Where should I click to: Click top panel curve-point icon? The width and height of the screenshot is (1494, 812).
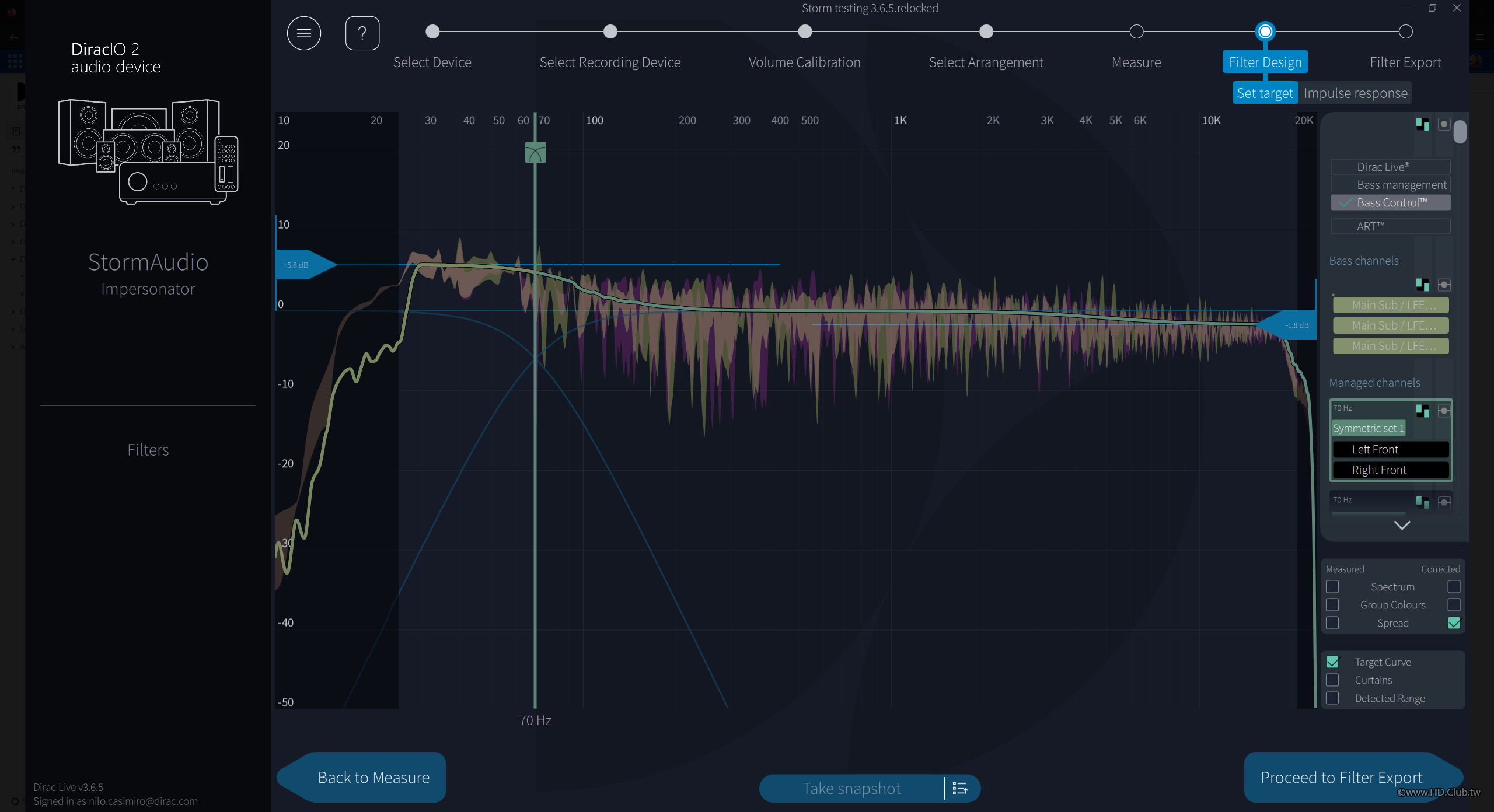[x=1444, y=124]
